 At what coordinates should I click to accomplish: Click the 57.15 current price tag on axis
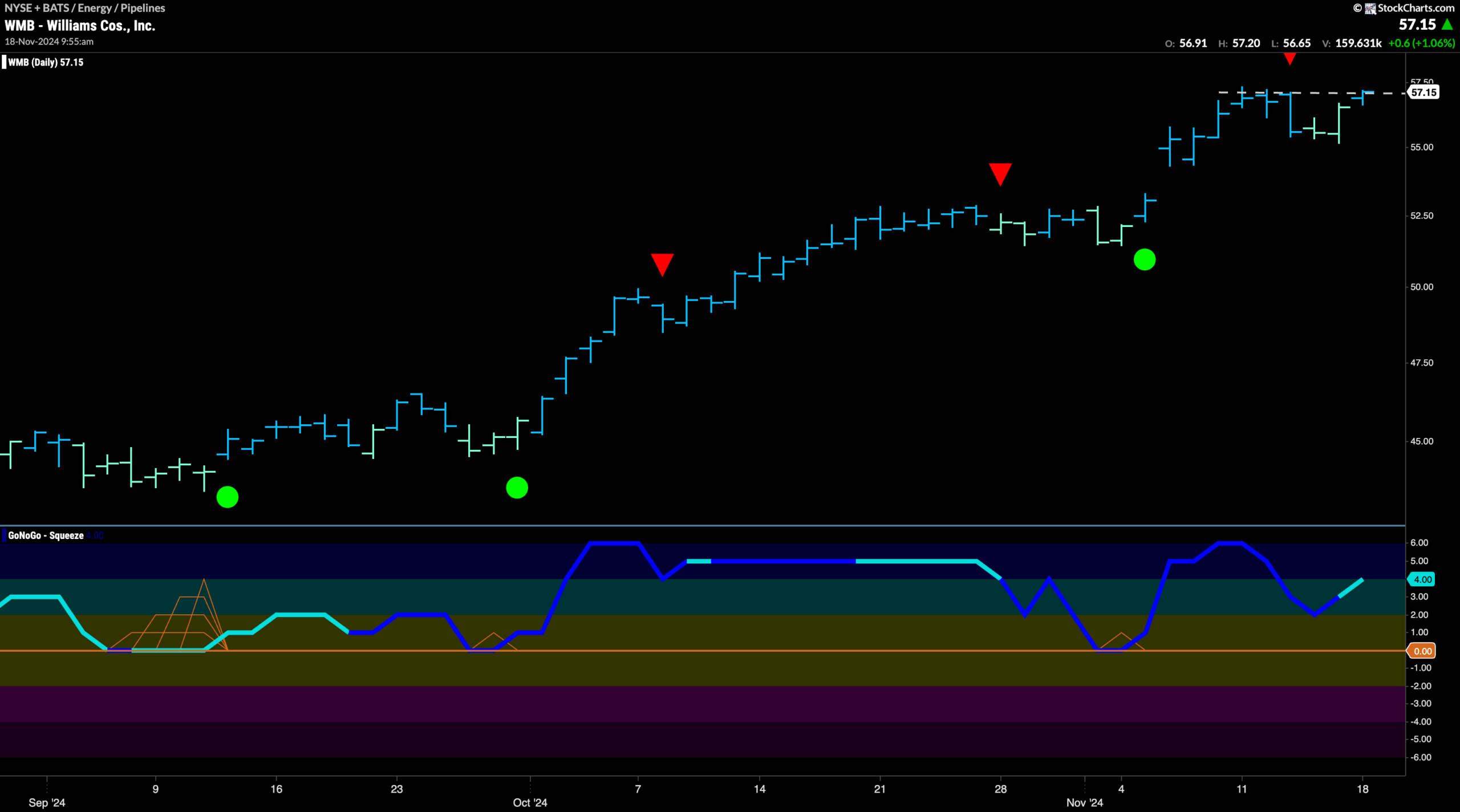coord(1423,92)
